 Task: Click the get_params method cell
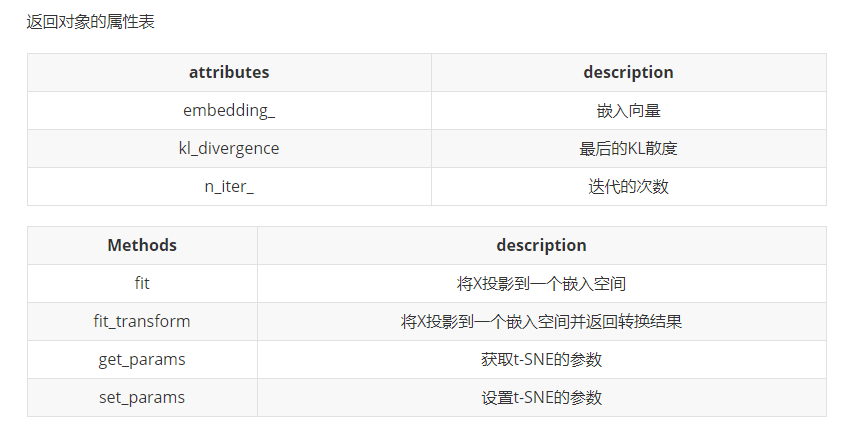tap(142, 360)
